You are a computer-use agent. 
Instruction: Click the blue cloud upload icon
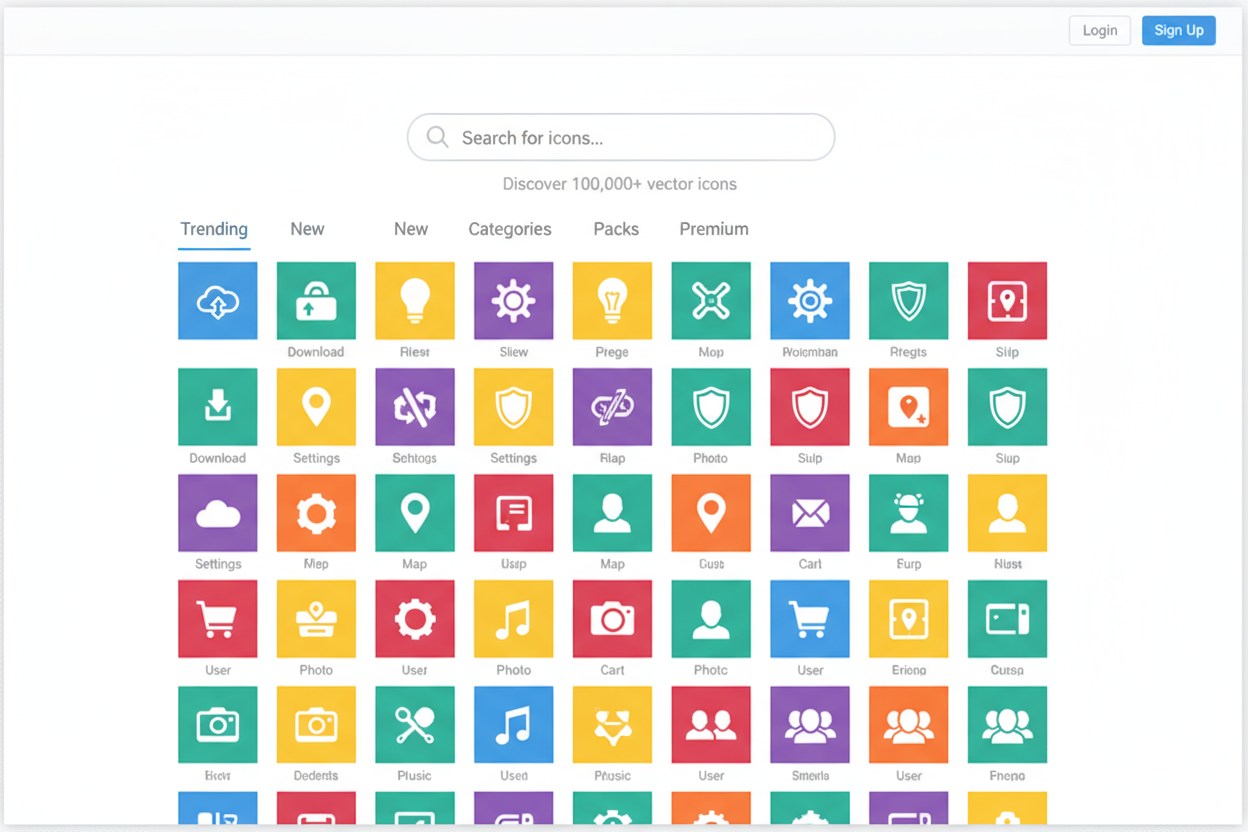pos(217,301)
